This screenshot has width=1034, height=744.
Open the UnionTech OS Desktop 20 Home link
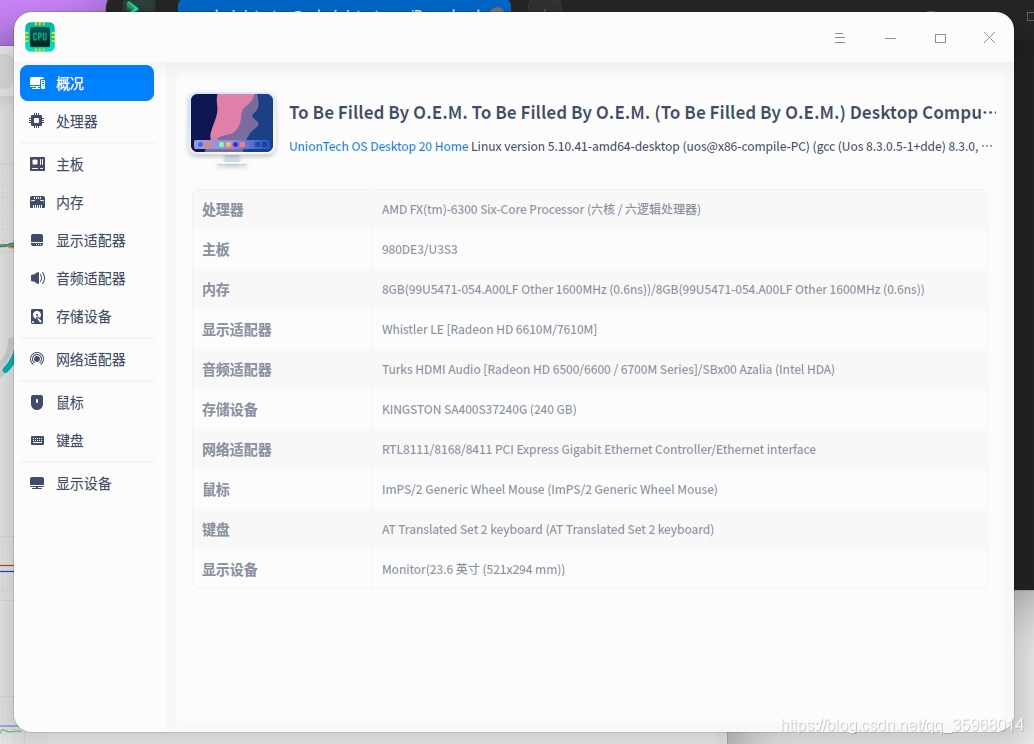tap(379, 146)
